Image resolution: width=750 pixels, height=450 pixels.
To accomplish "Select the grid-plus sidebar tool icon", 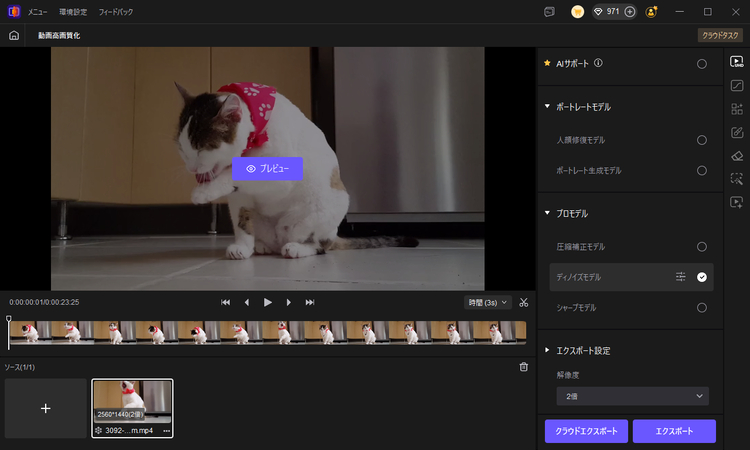I will point(737,109).
